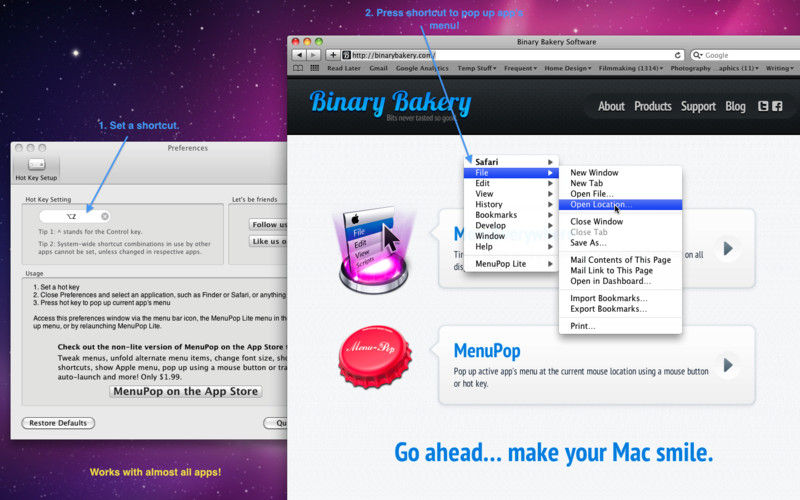The image size is (800, 500).
Task: Choose Mail Contents of This Page
Action: (620, 260)
